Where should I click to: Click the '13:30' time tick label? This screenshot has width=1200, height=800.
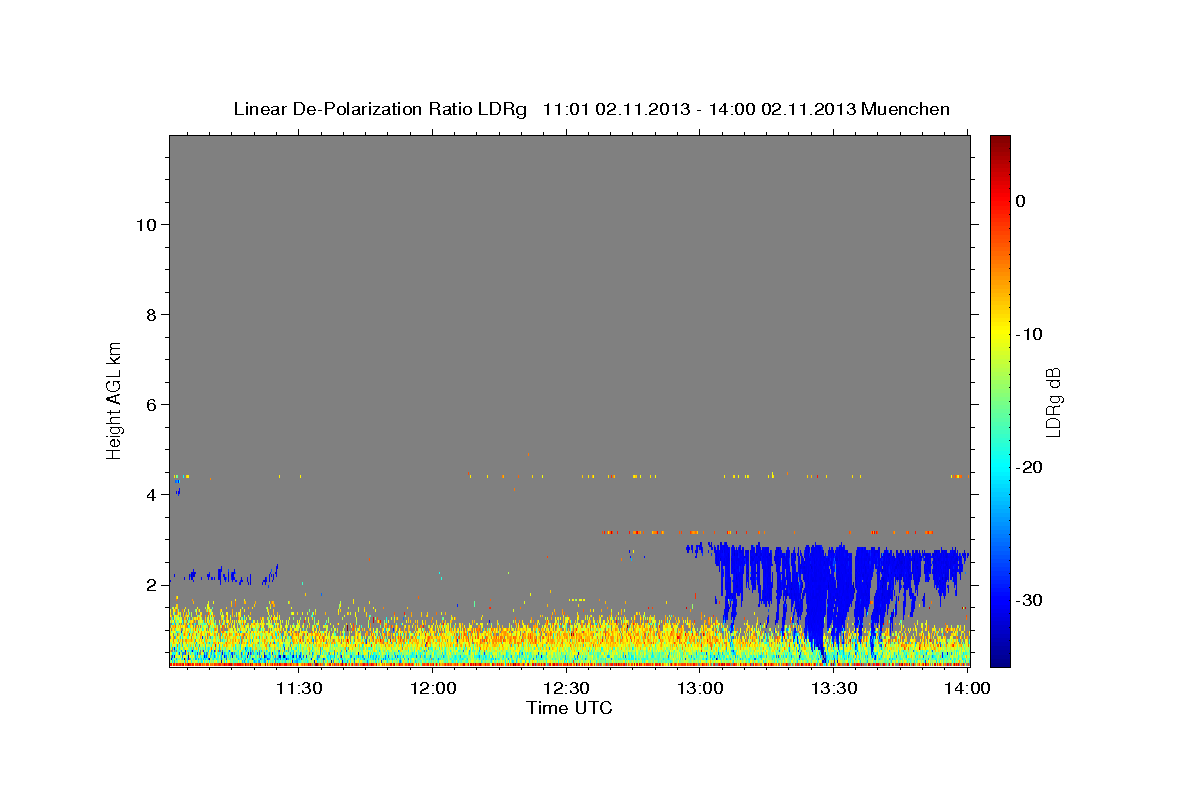coord(833,688)
